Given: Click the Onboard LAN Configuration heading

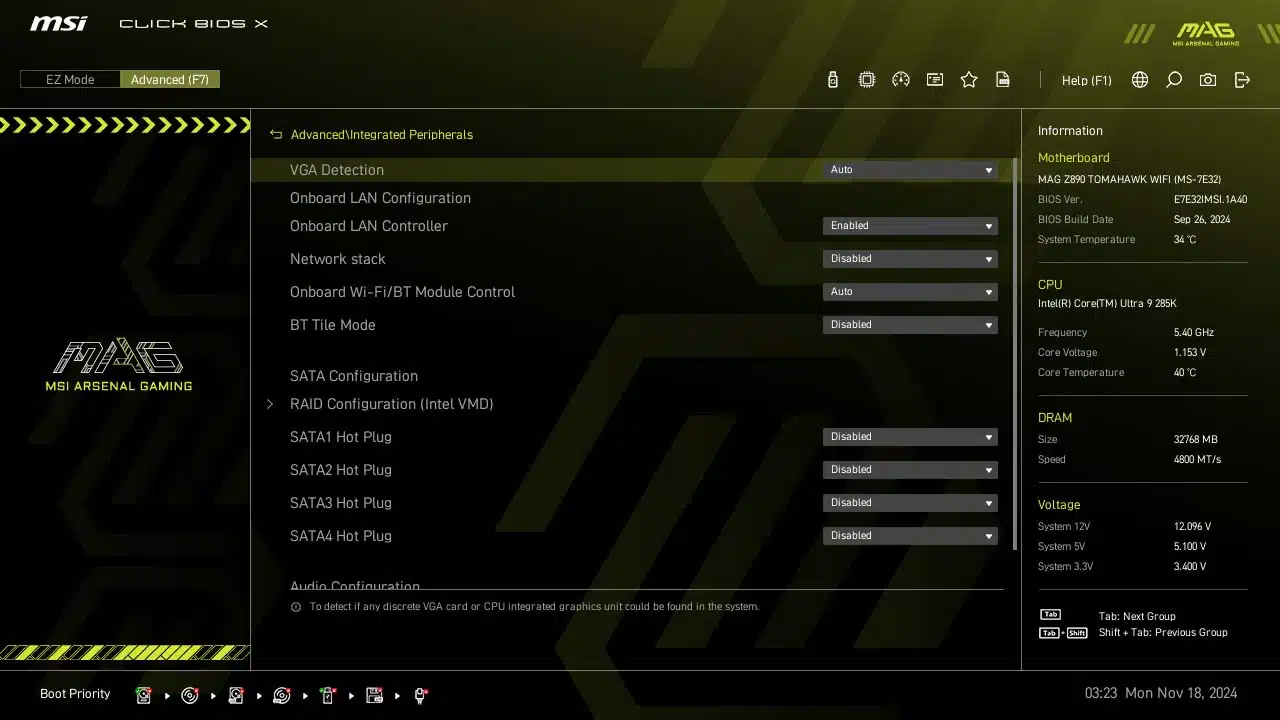Looking at the screenshot, I should point(380,198).
